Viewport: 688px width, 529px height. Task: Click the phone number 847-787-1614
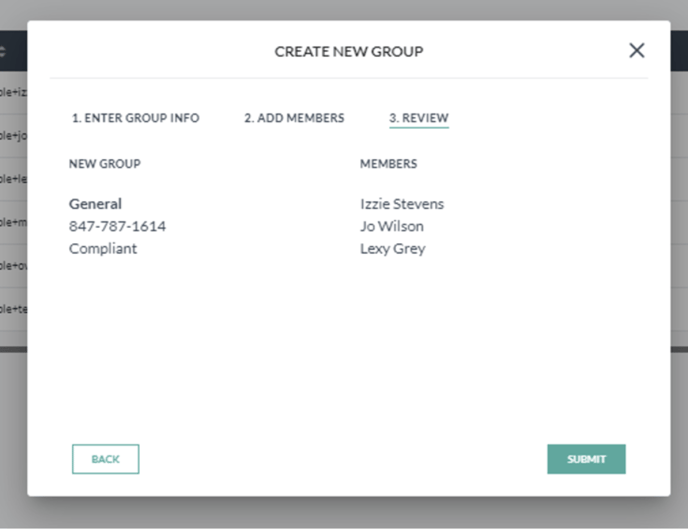117,226
